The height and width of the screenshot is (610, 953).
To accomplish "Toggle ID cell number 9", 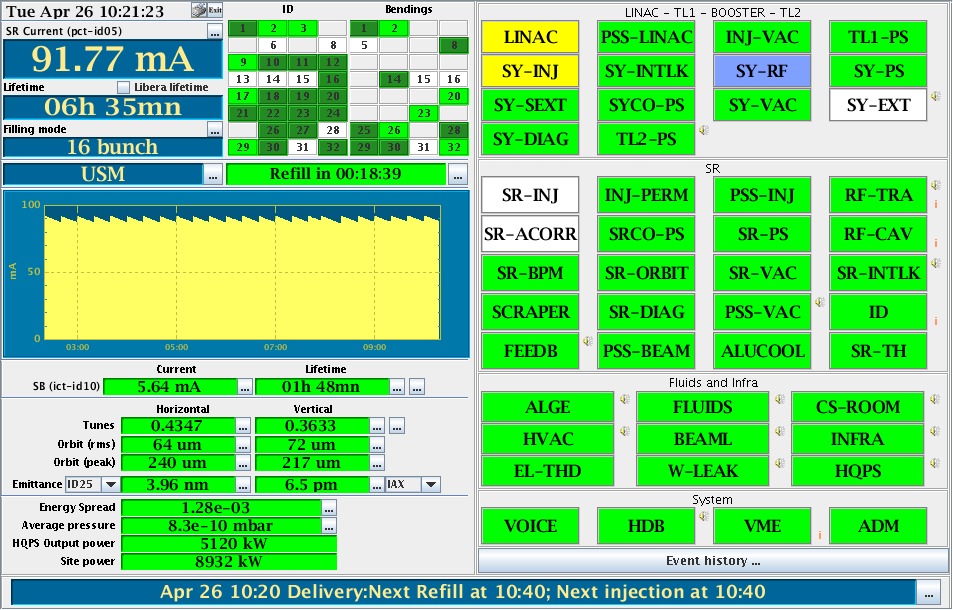I will tap(242, 62).
